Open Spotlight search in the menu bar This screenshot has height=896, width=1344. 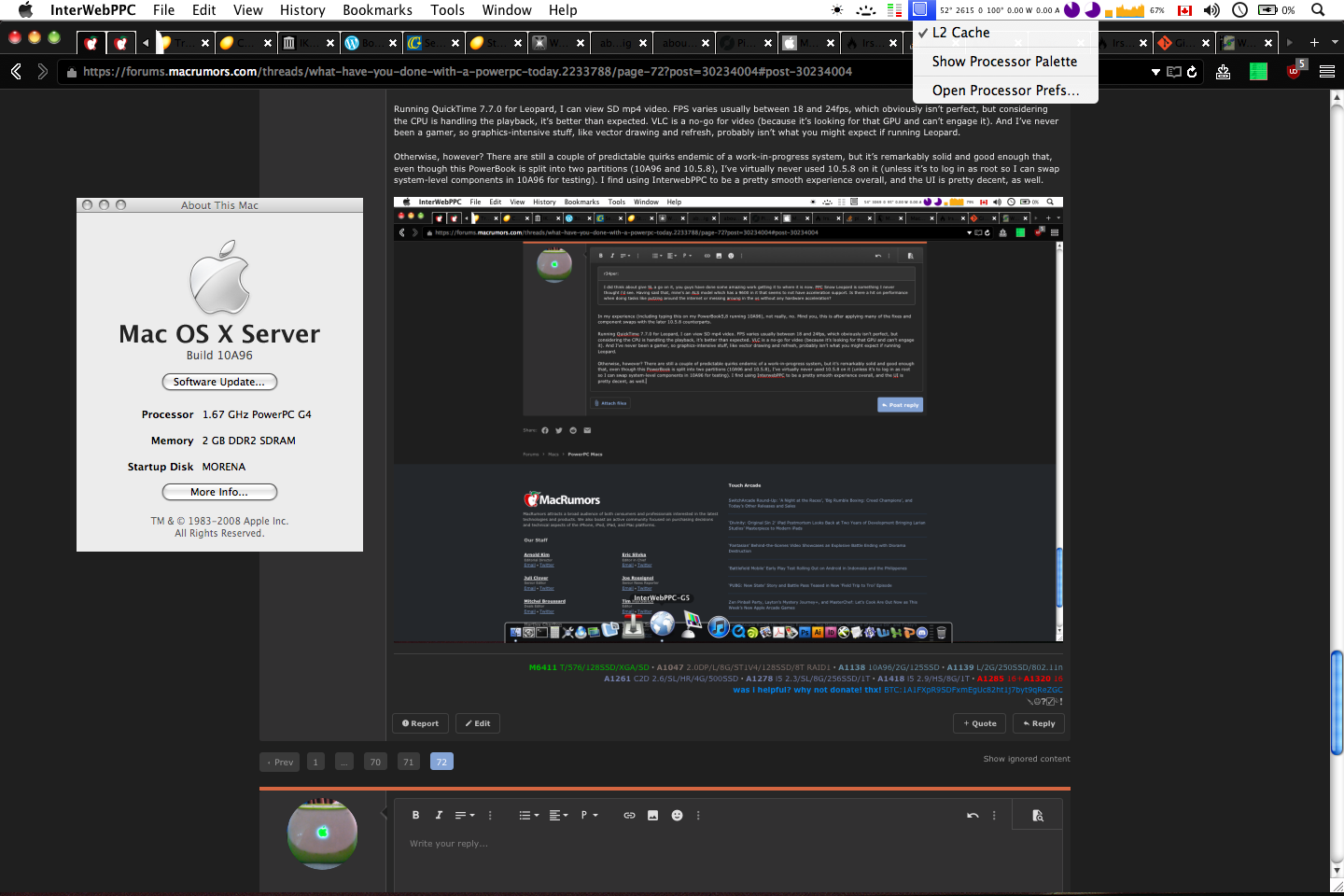[x=1318, y=9]
